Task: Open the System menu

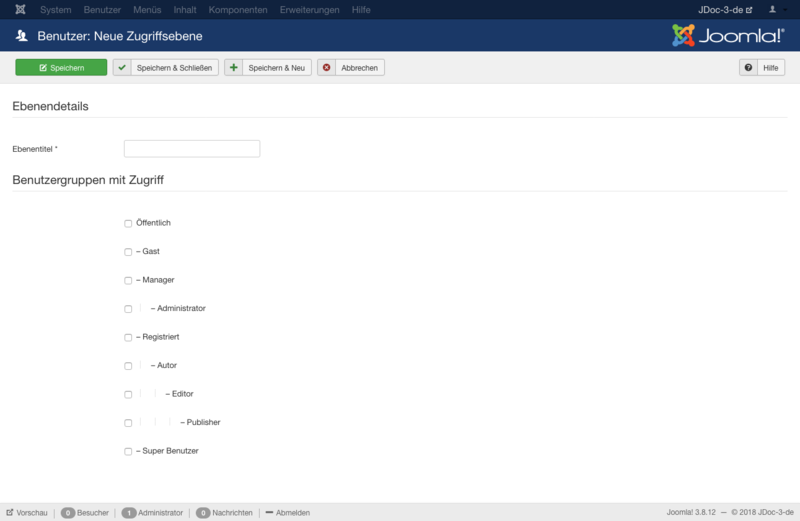Action: coord(56,9)
